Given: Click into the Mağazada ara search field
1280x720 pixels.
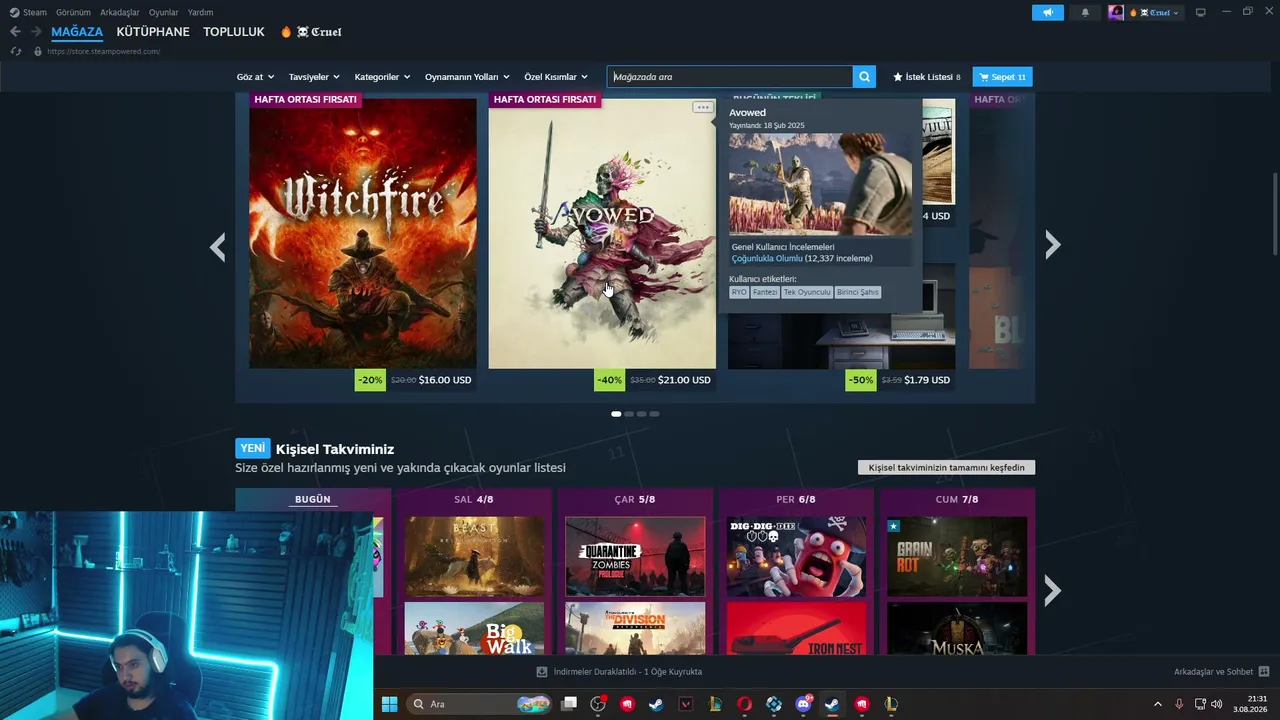Looking at the screenshot, I should click(730, 77).
